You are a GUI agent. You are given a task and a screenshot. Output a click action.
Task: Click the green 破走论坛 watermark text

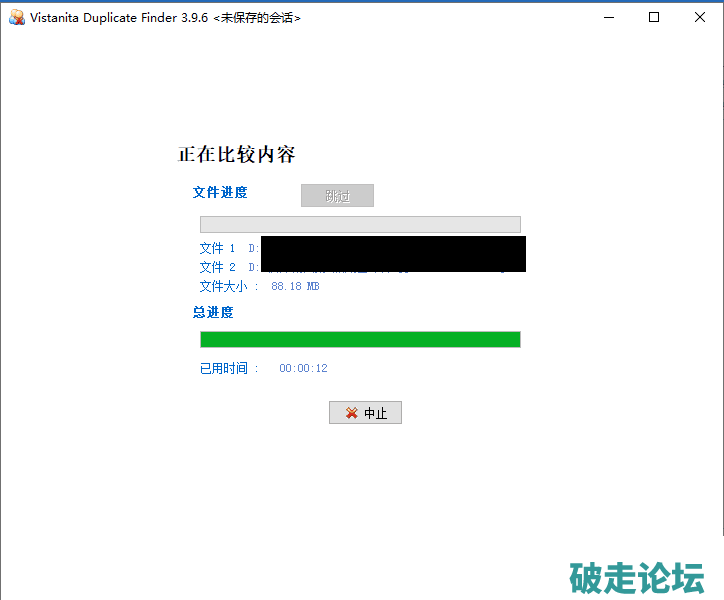(637, 578)
